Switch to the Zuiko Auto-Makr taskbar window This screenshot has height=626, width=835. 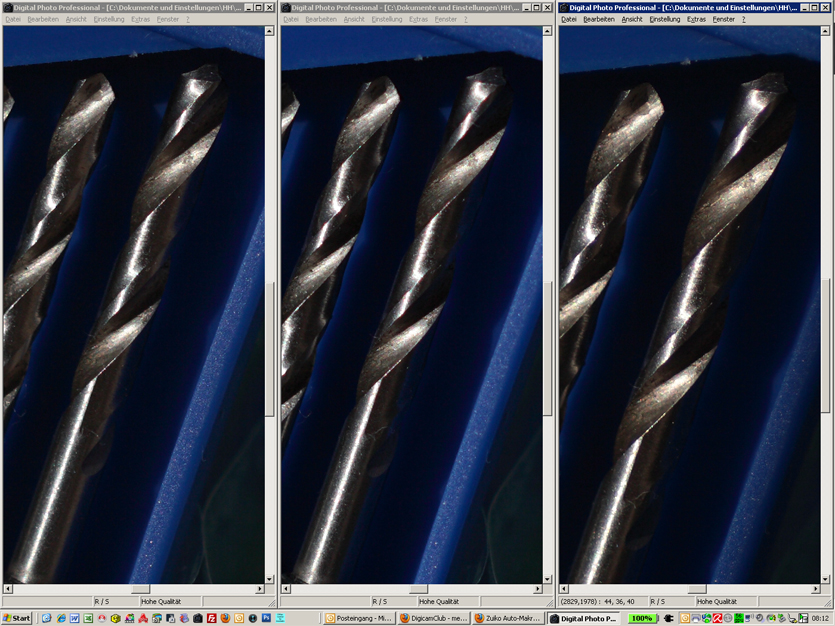[x=507, y=619]
